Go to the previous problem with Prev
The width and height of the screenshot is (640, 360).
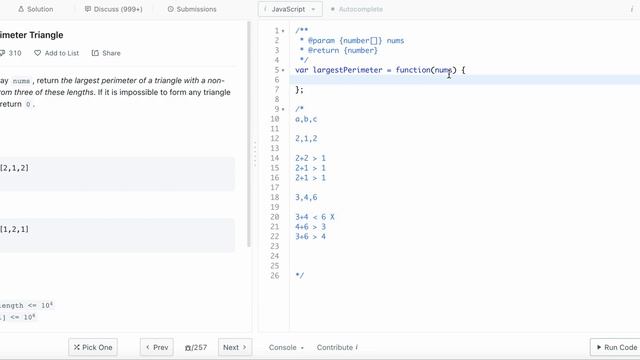click(157, 347)
